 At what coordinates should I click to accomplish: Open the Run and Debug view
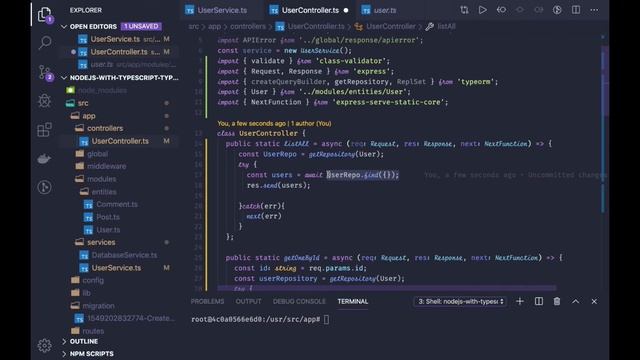(44, 101)
